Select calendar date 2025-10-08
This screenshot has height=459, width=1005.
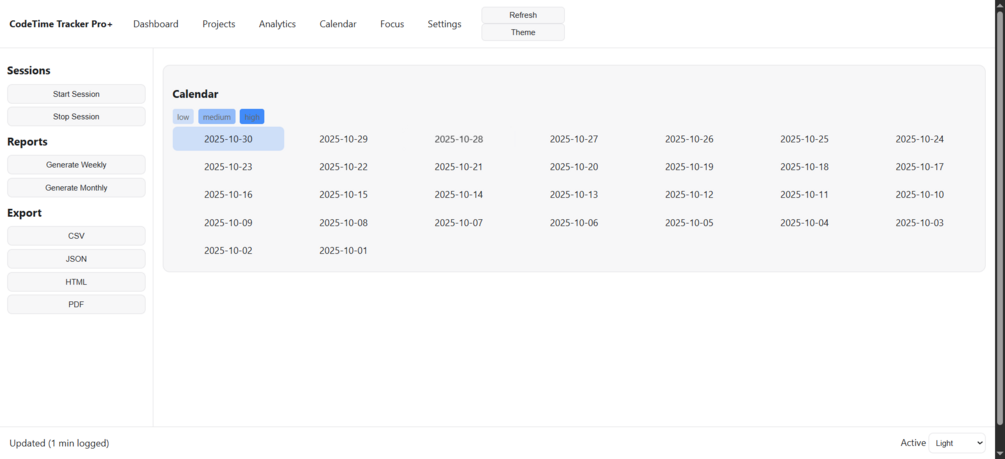click(344, 223)
